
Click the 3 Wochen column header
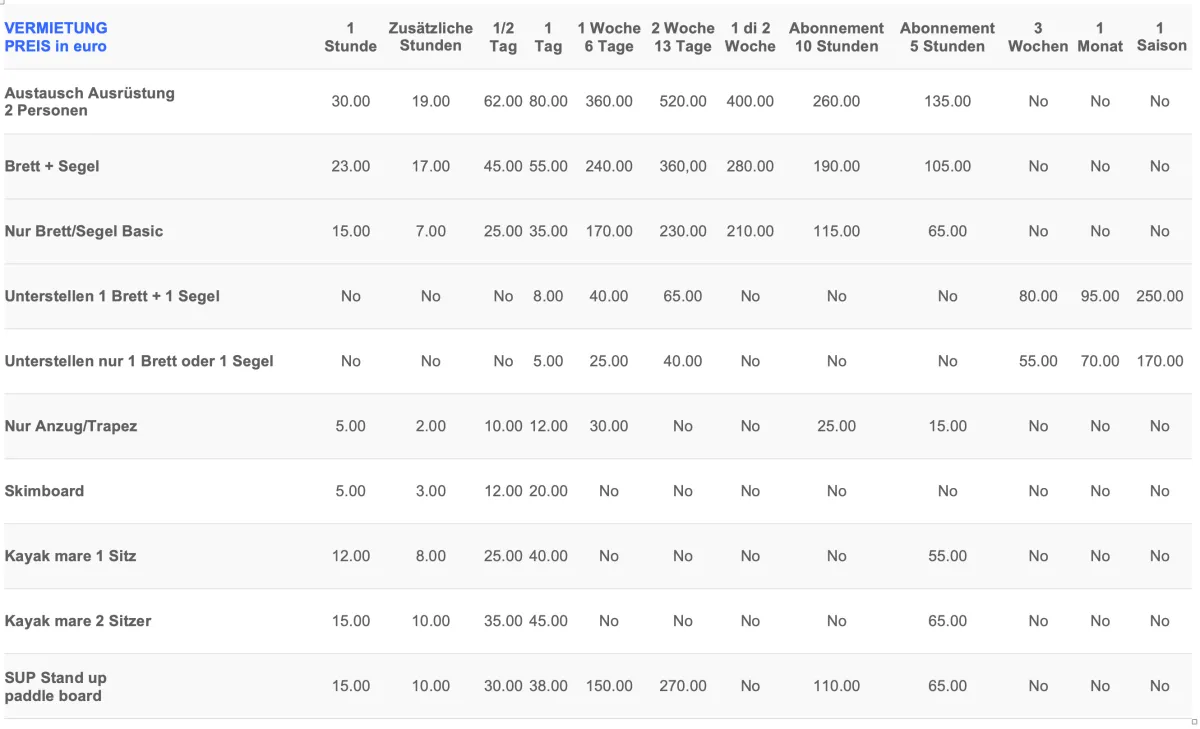(1038, 37)
